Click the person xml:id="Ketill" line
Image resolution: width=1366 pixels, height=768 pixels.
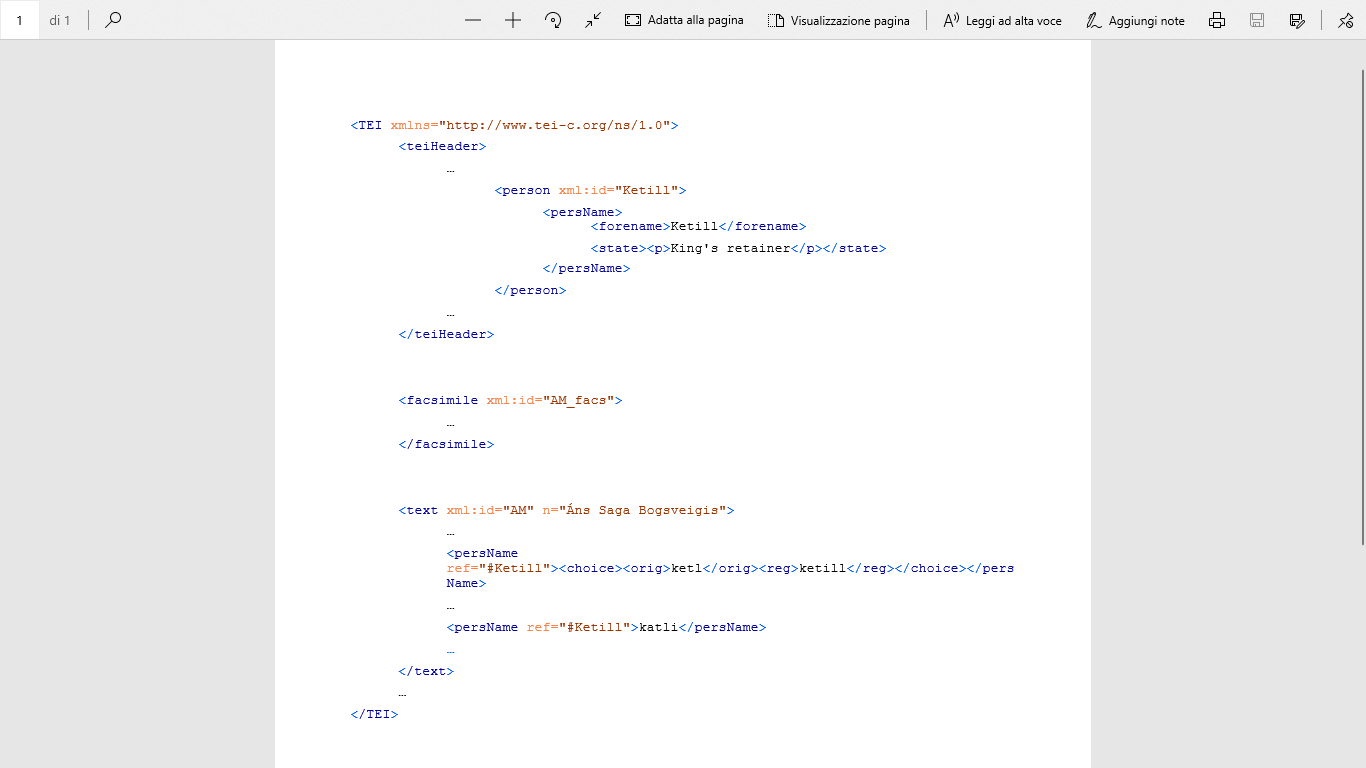(590, 190)
